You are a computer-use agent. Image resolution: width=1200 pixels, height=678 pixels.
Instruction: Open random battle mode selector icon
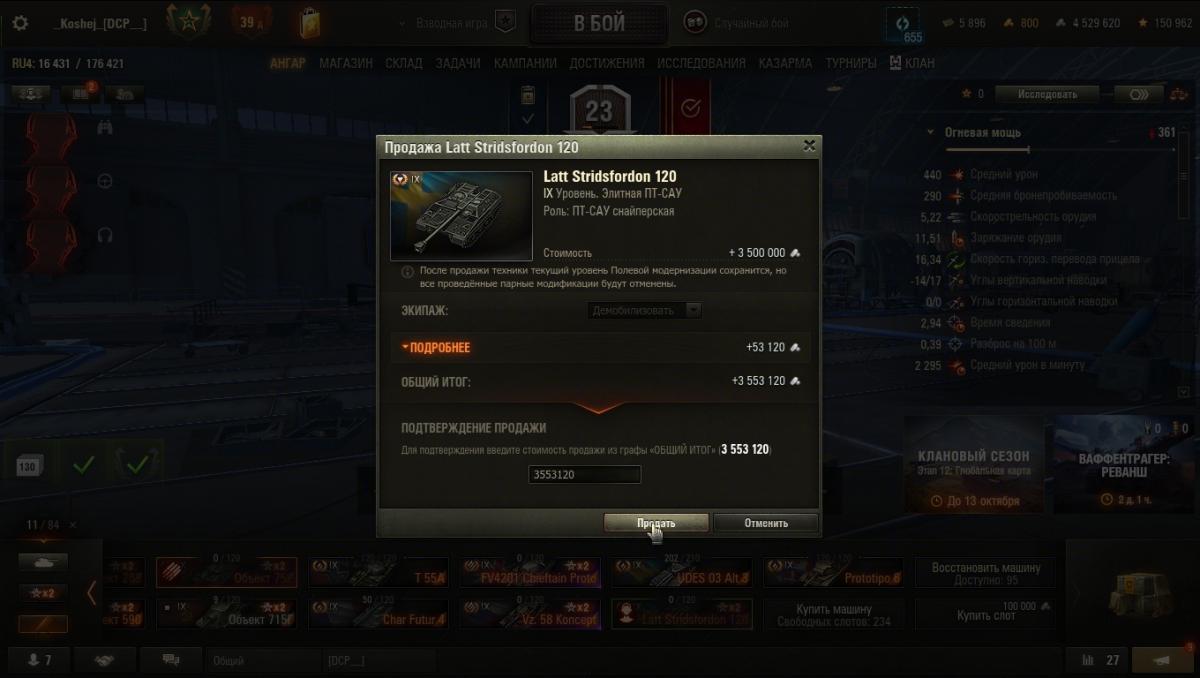[x=694, y=23]
